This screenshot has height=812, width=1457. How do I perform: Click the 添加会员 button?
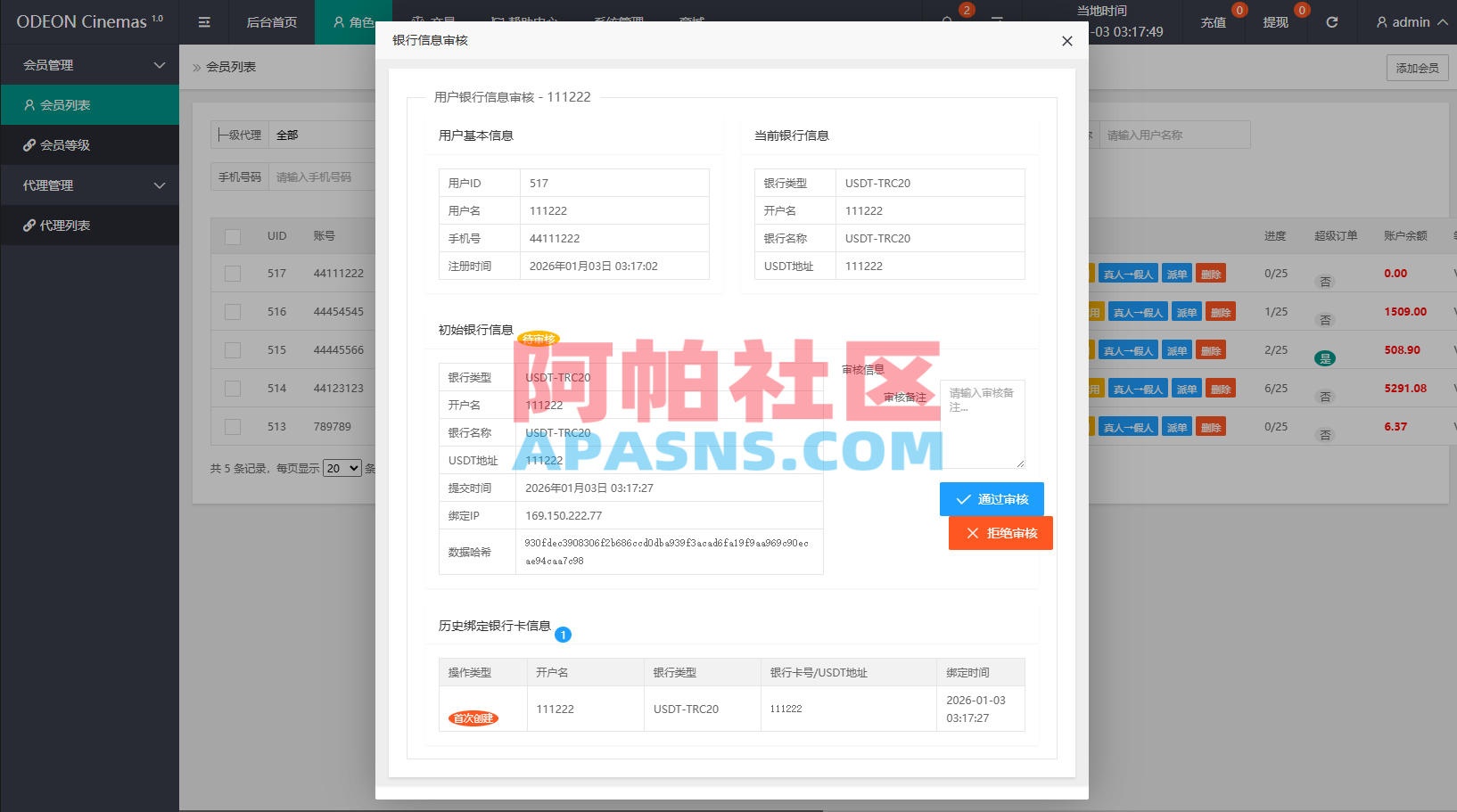tap(1418, 68)
